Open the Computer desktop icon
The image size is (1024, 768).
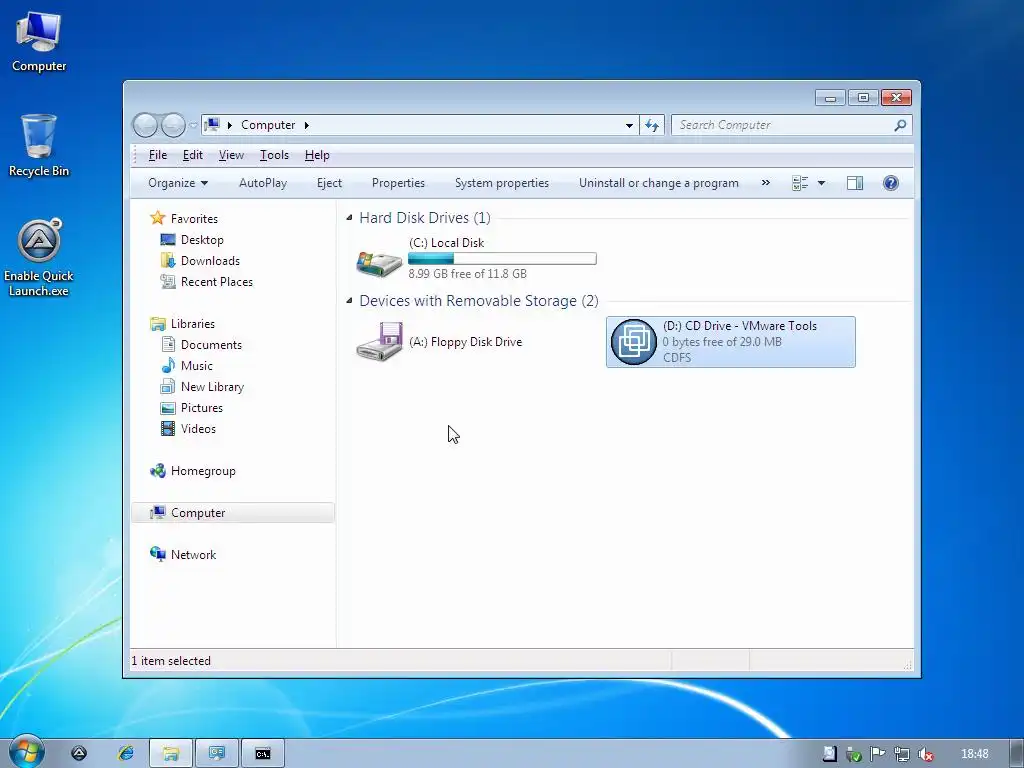coord(39,41)
